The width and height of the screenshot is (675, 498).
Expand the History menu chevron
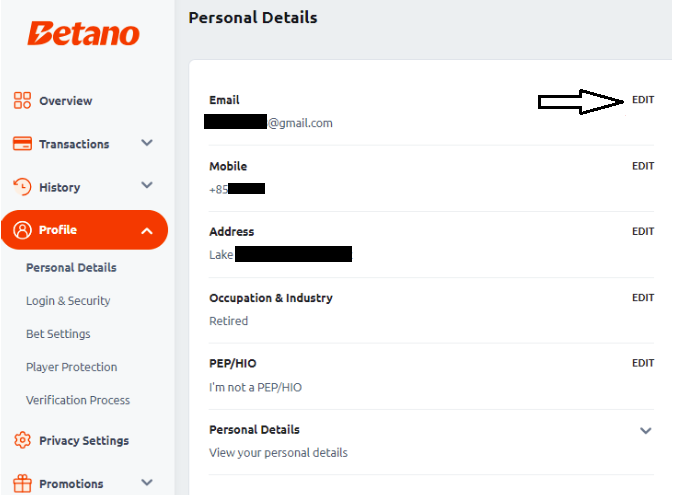tap(147, 186)
